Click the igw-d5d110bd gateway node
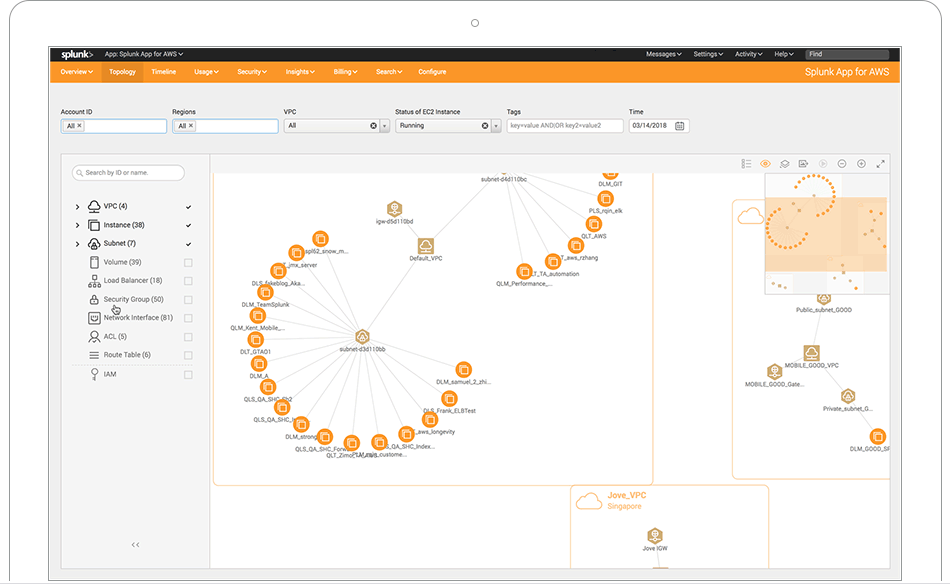Screen dimensions: 950x584 coord(394,209)
